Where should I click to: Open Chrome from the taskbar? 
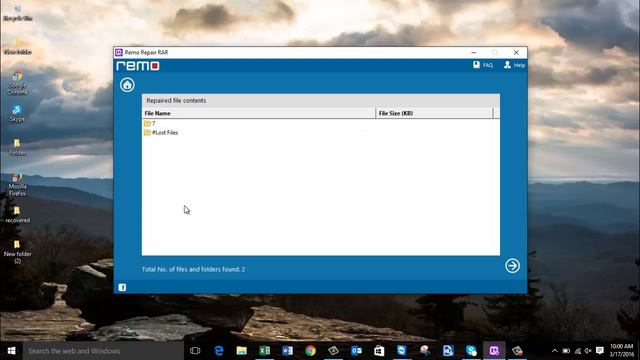(310, 351)
